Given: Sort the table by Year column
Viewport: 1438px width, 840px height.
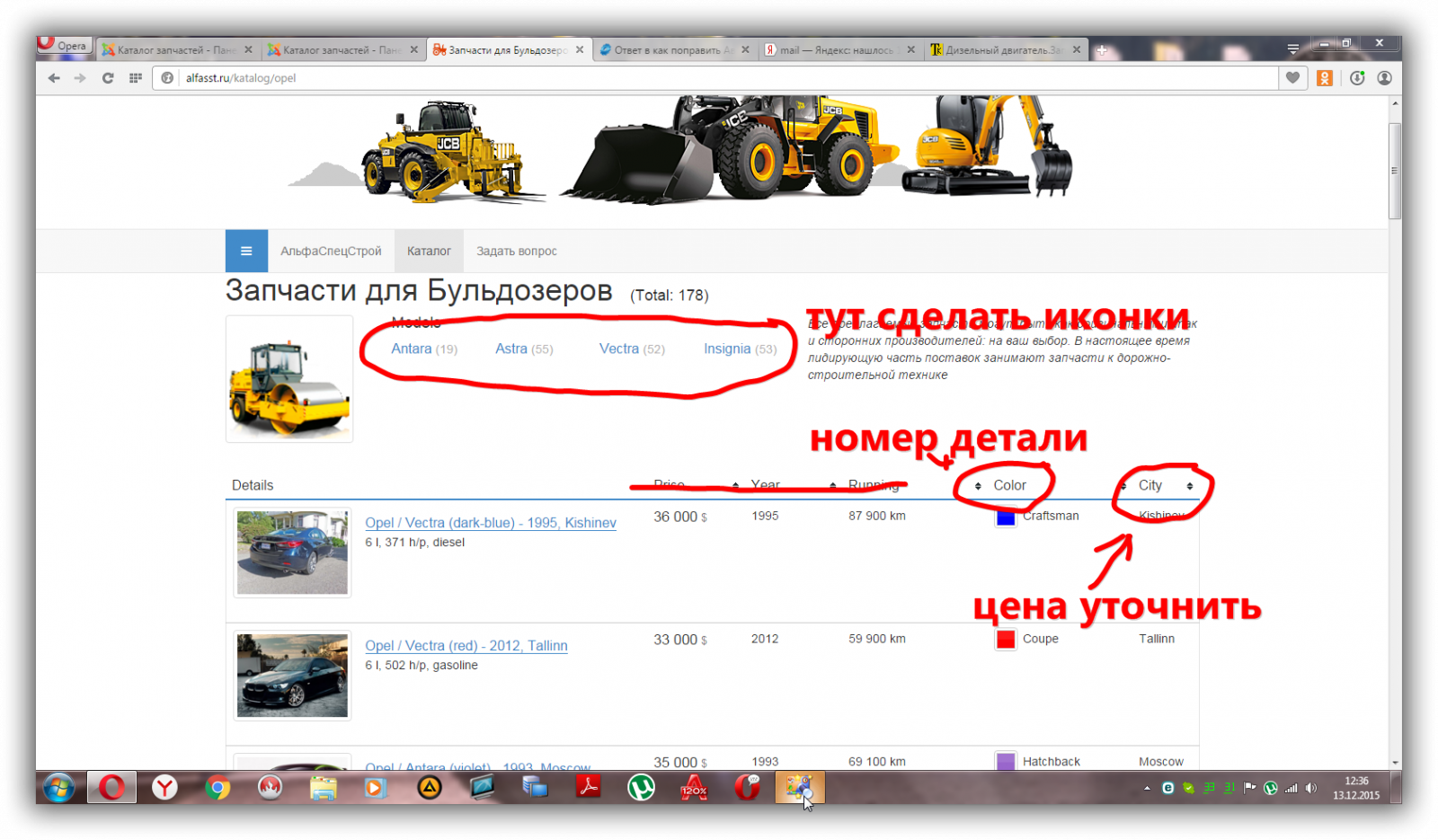Looking at the screenshot, I should click(766, 485).
